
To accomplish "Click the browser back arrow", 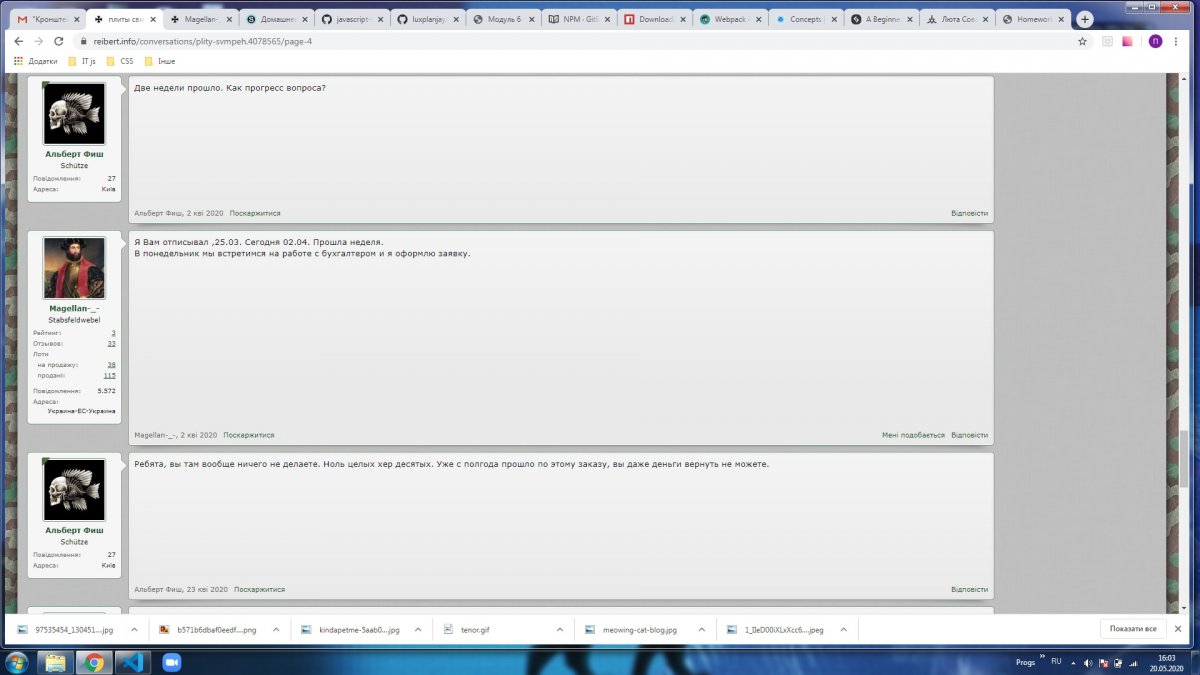I will 18,41.
